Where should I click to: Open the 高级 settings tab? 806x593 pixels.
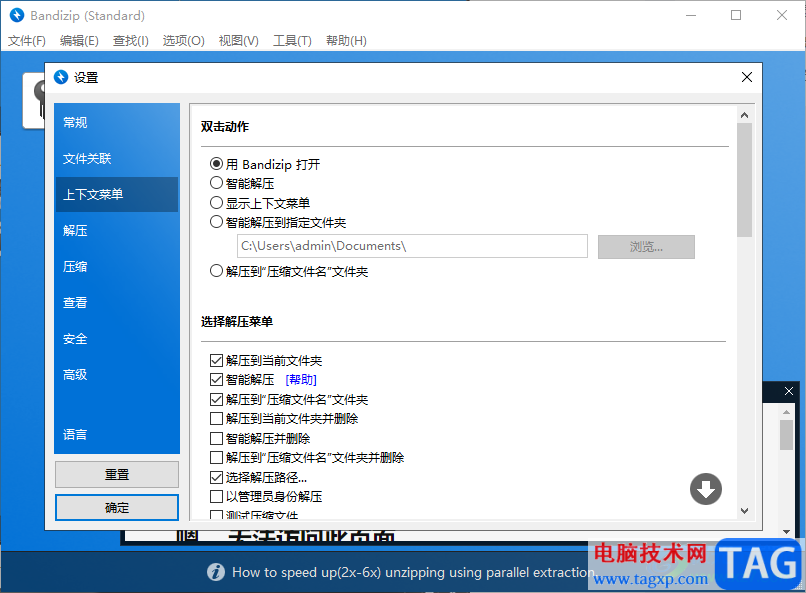[117, 375]
